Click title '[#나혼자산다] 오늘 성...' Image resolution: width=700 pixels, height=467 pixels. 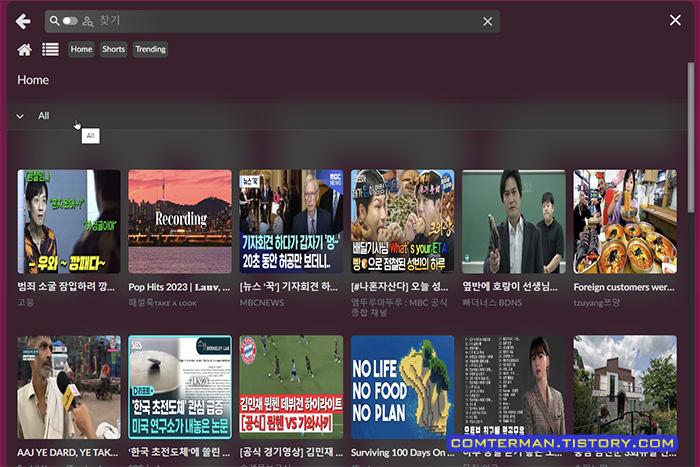[400, 287]
